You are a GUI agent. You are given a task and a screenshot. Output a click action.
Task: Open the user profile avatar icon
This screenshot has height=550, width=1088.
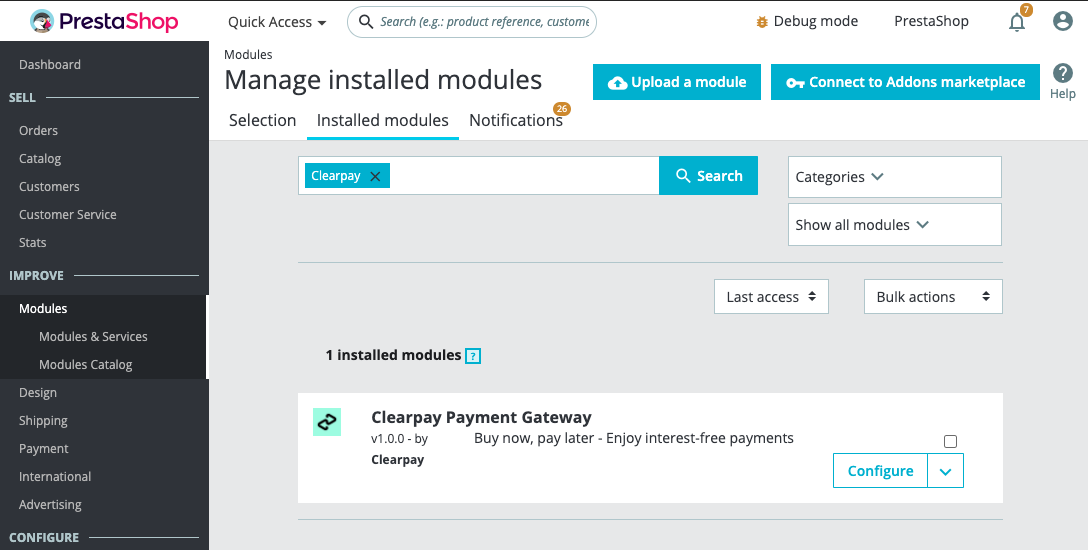1062,22
